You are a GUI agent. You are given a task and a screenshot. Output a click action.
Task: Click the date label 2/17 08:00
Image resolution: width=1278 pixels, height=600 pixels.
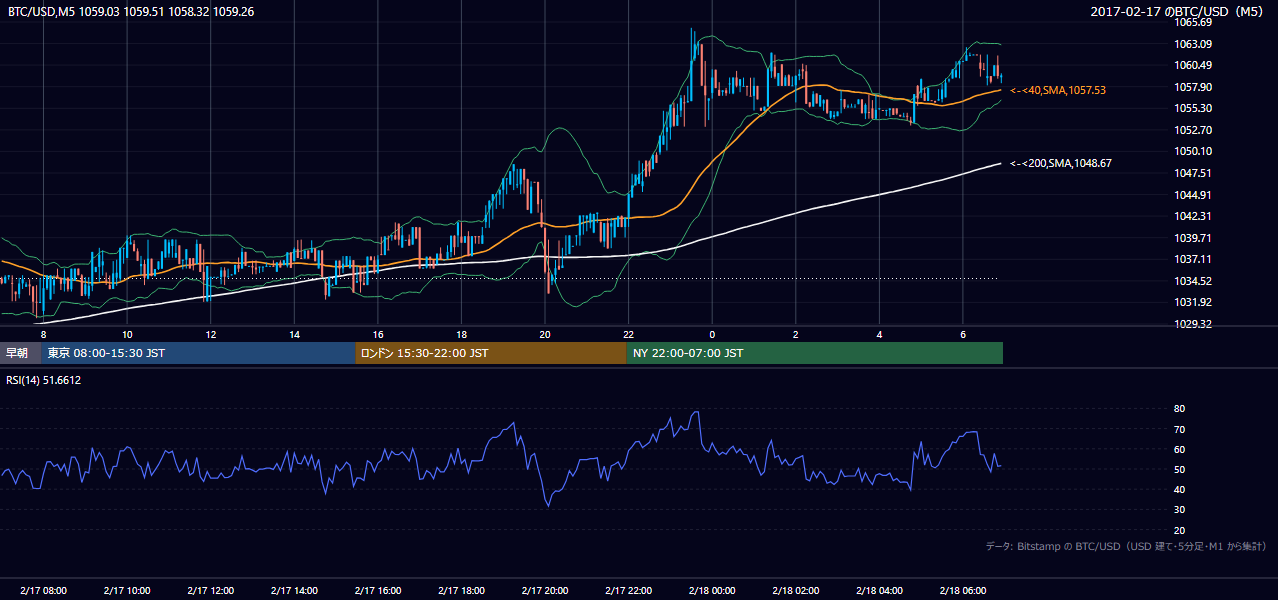click(x=43, y=590)
